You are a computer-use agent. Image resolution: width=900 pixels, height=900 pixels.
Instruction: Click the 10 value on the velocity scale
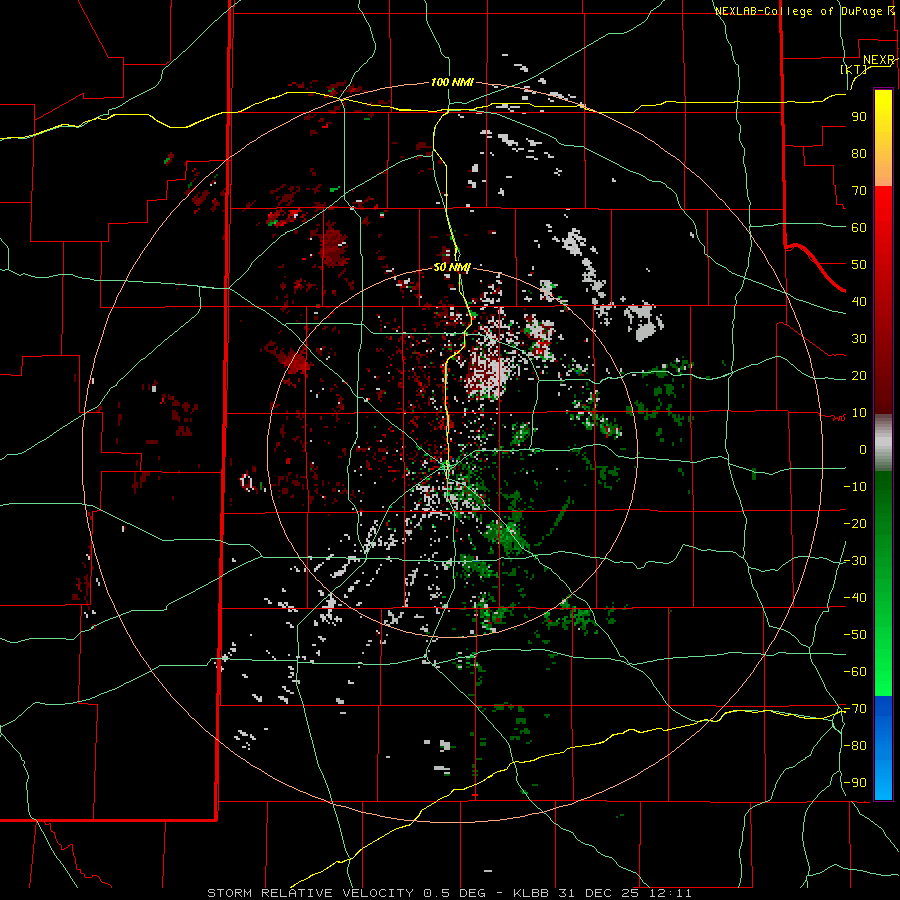tap(859, 413)
